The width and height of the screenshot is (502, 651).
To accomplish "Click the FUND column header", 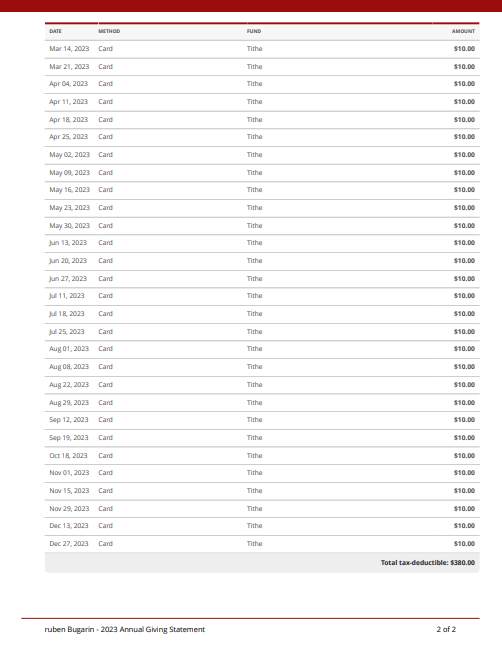I will pos(254,31).
